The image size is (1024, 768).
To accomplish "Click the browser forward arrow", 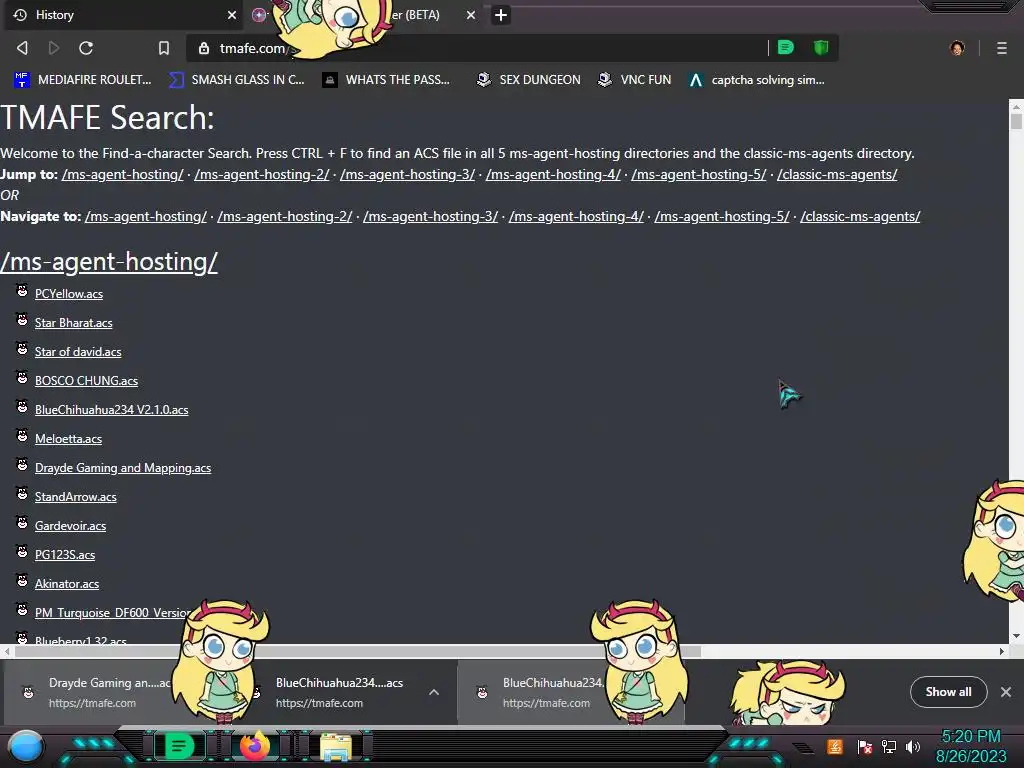I will 54,48.
